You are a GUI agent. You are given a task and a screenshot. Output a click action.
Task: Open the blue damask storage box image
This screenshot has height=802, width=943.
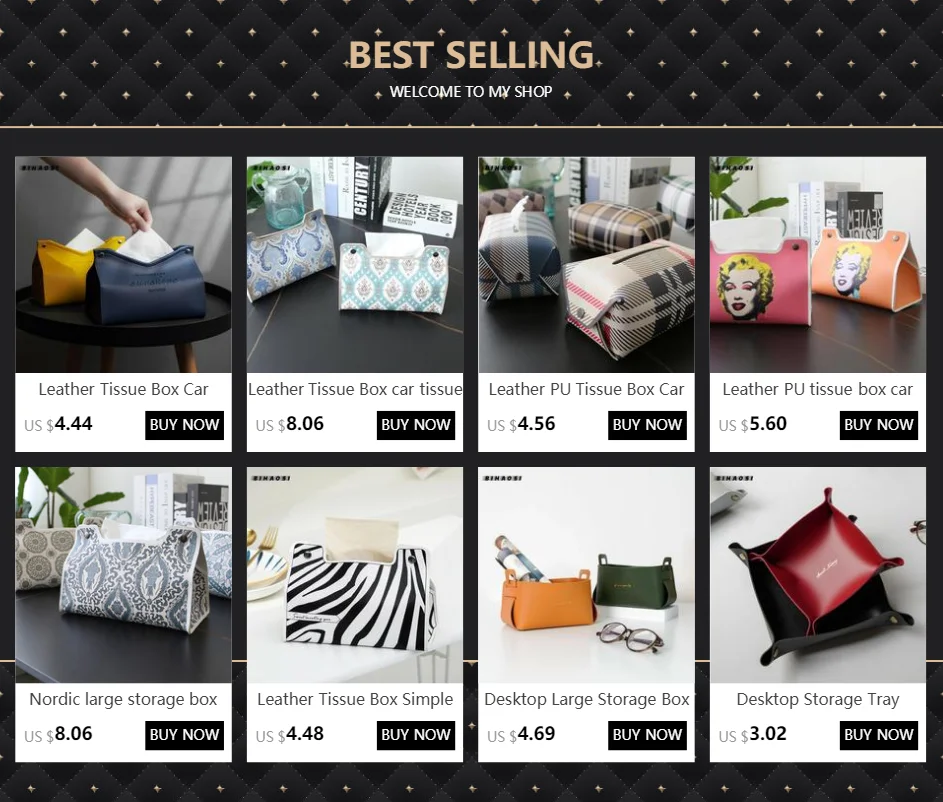click(123, 575)
